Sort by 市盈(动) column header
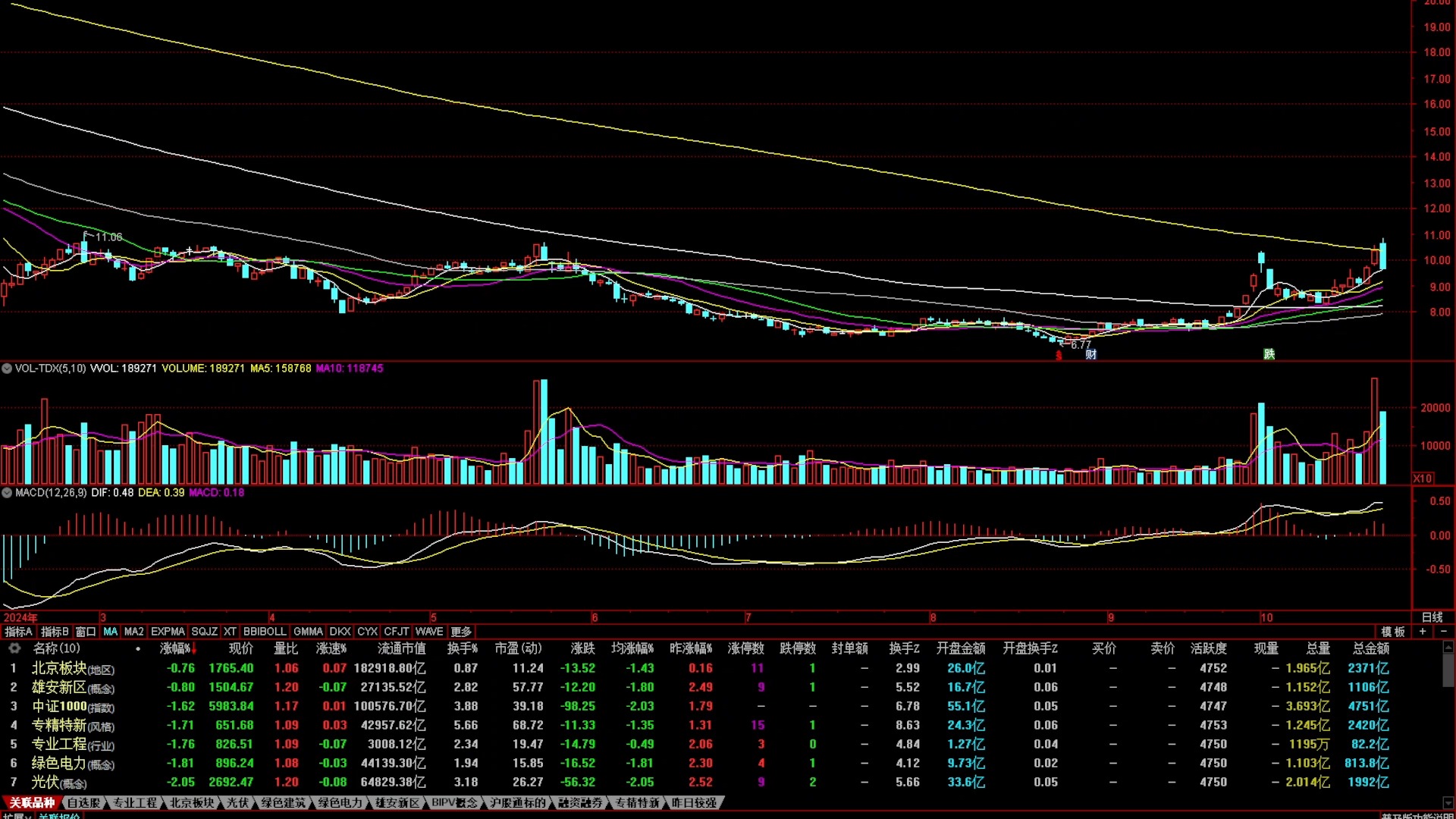1456x819 pixels. 519,648
